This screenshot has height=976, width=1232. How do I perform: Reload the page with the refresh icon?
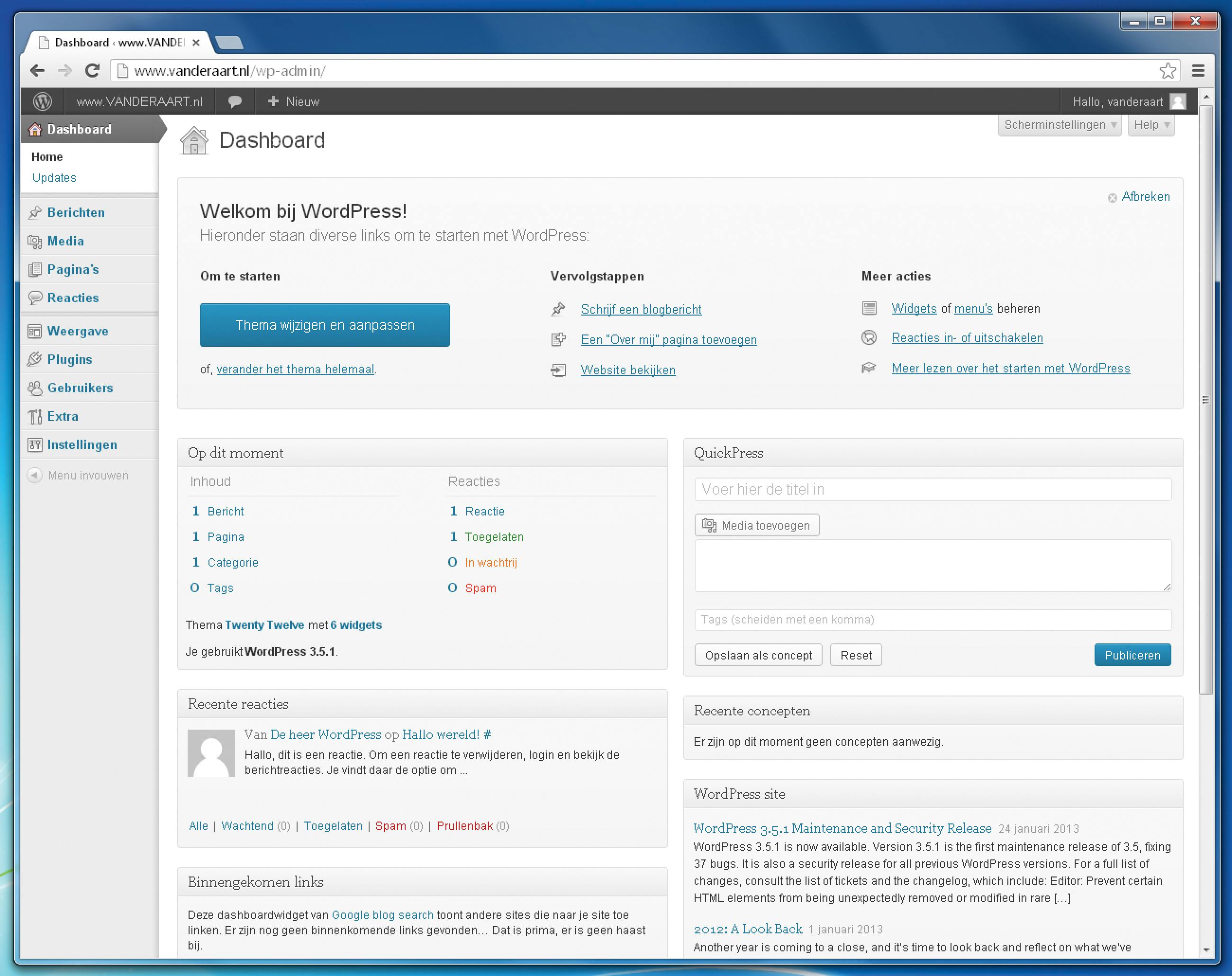coord(92,71)
